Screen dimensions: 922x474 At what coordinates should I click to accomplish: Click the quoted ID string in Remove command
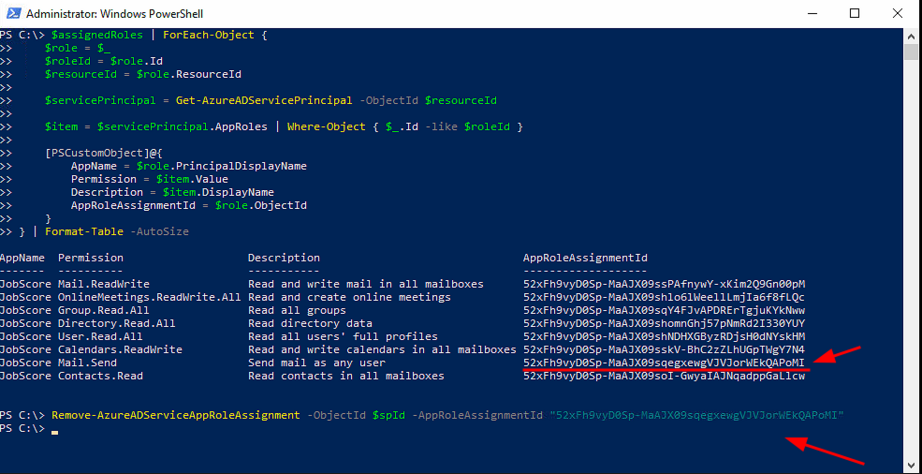pyautogui.click(x=697, y=415)
